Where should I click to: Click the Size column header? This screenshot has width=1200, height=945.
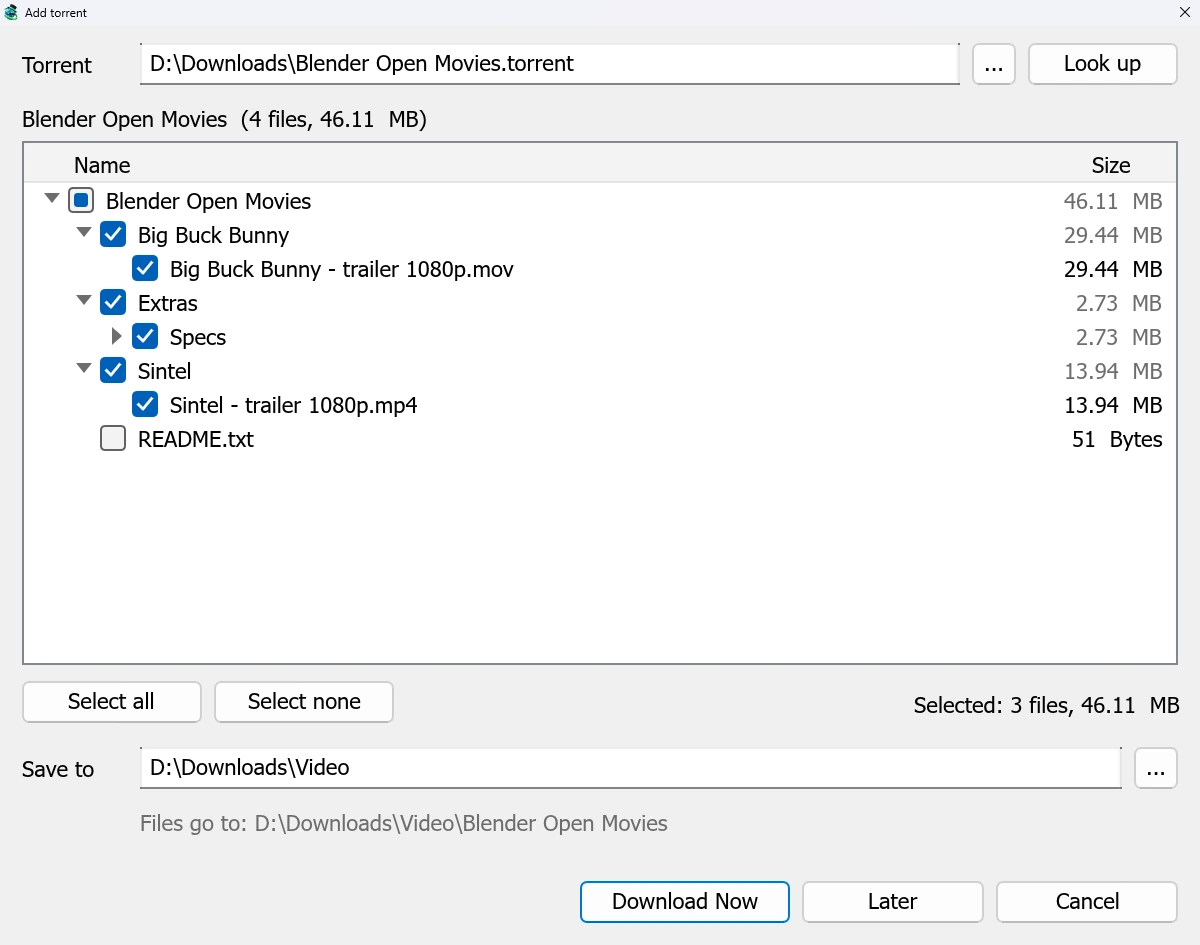pos(1111,165)
